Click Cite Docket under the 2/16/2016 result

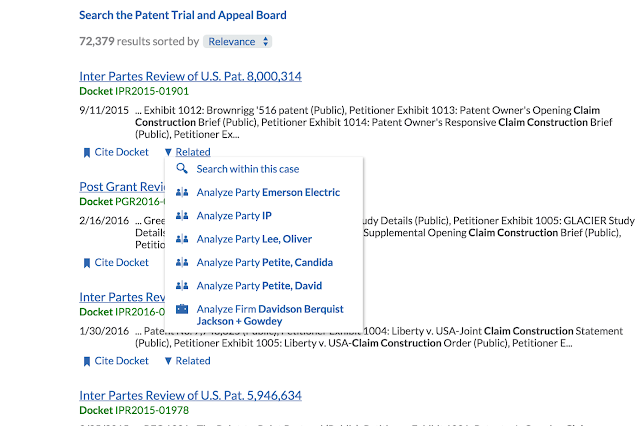click(116, 262)
